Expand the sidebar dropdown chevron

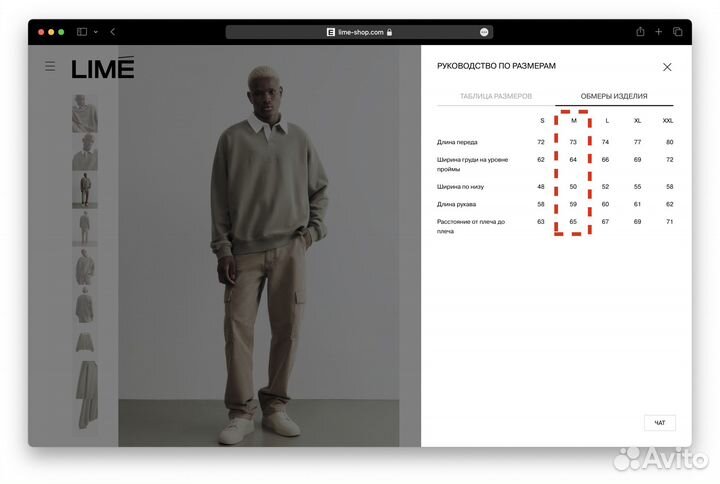[95, 32]
